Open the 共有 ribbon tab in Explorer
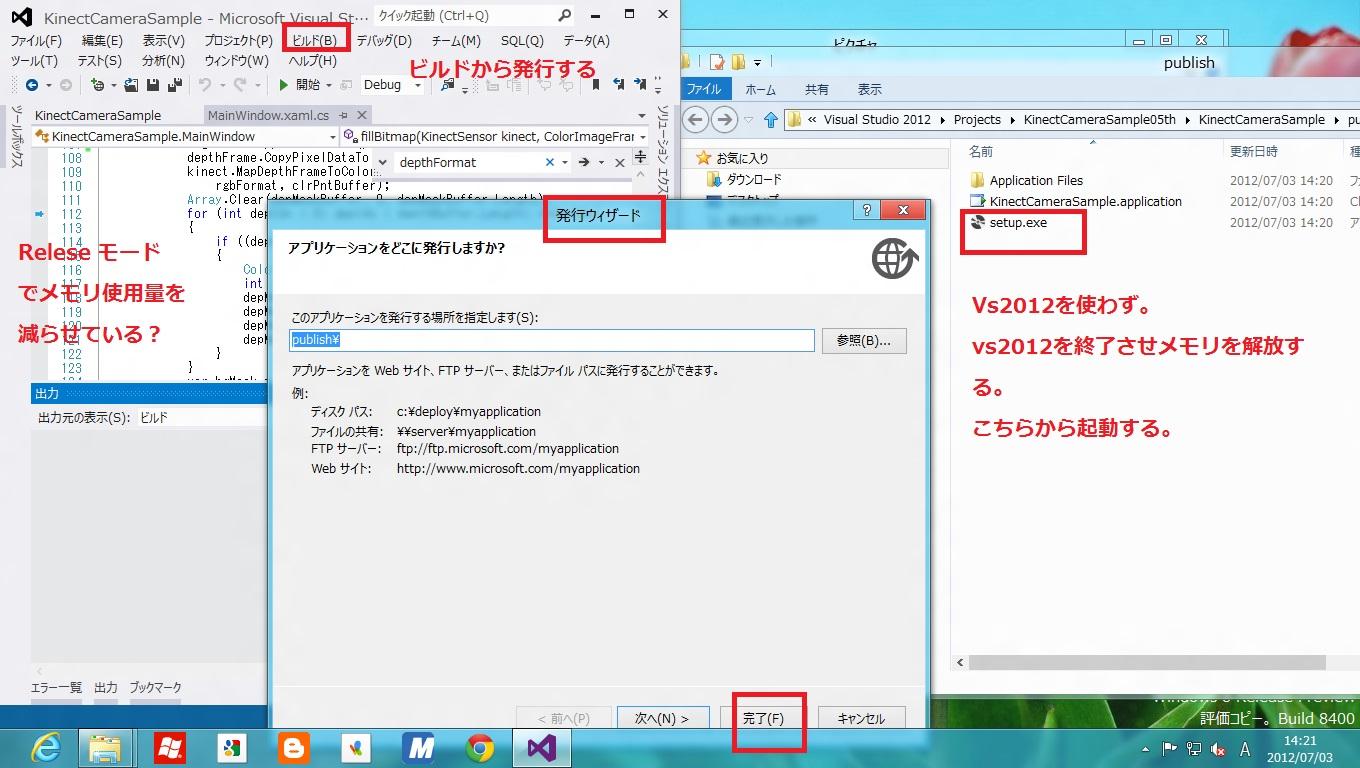The height and width of the screenshot is (768, 1360). [817, 89]
